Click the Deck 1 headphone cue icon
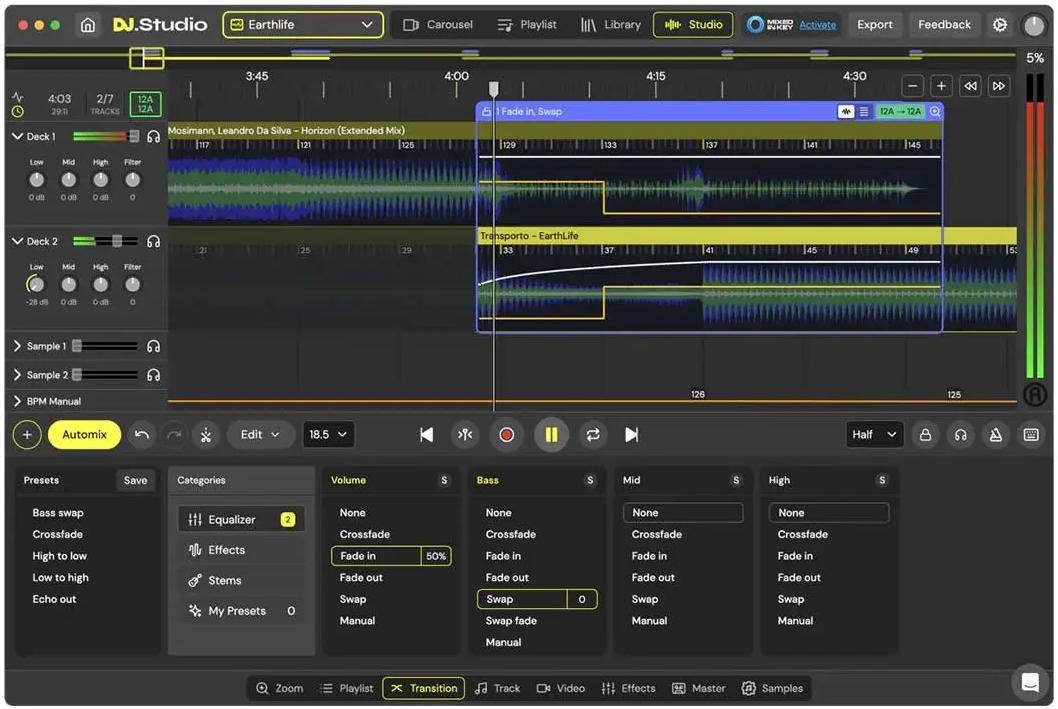Screen dimensions: 1058x709 tap(154, 136)
